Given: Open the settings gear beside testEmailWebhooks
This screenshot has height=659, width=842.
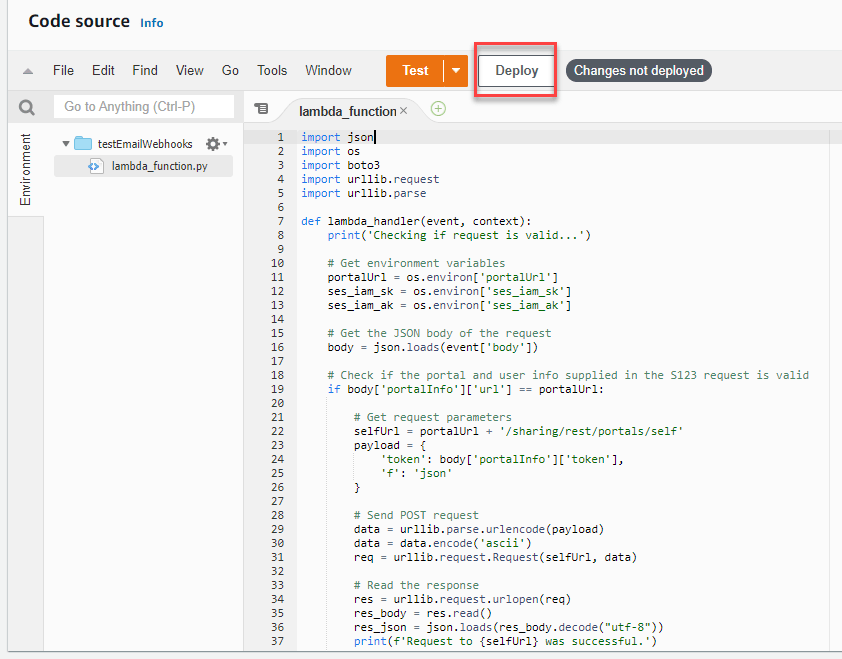Looking at the screenshot, I should pos(212,143).
